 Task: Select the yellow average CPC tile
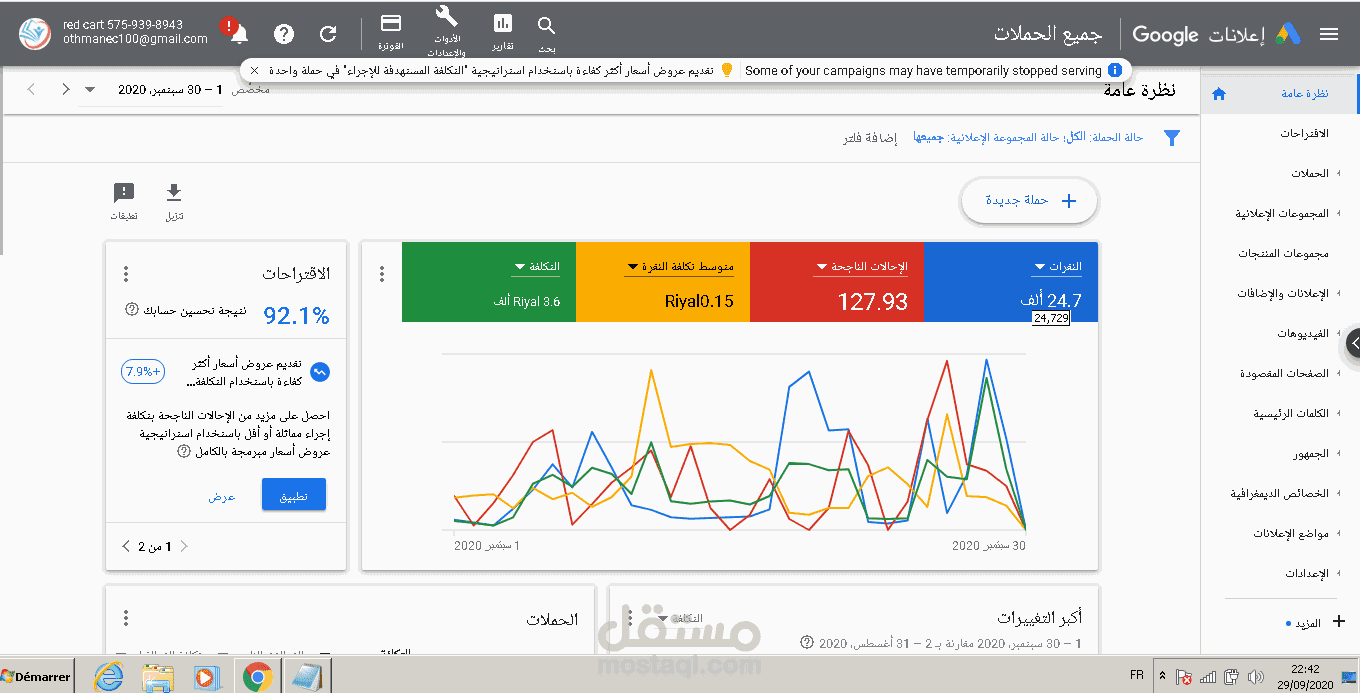[x=663, y=282]
